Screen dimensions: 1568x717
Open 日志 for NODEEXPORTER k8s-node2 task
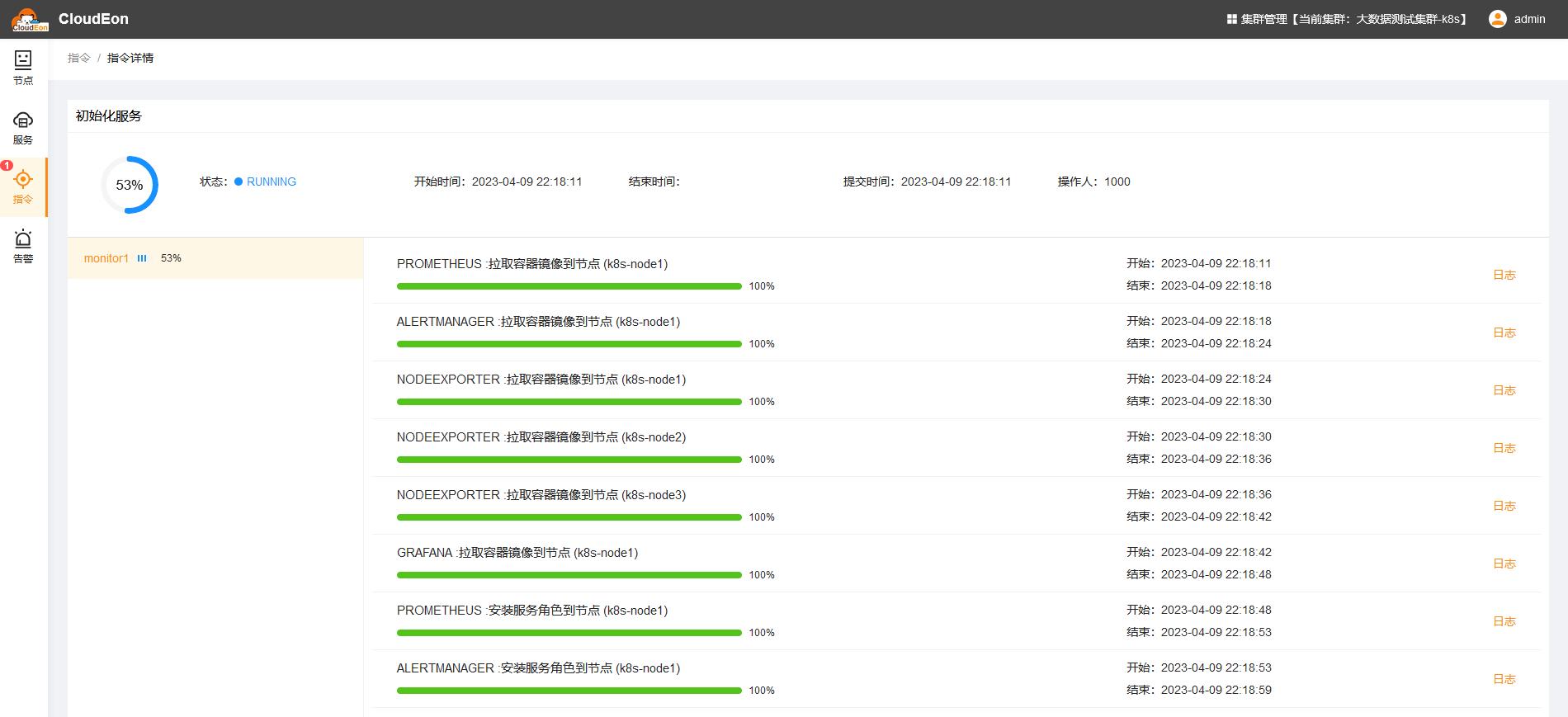coord(1504,448)
